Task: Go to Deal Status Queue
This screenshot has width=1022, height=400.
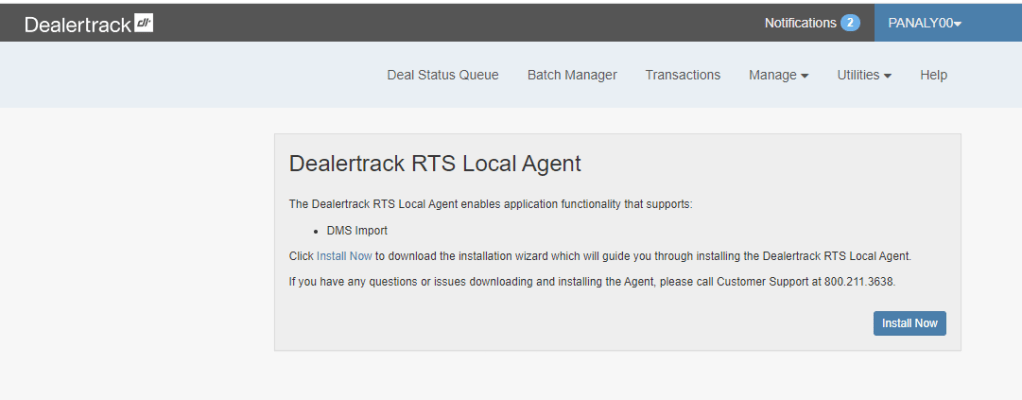Action: (443, 75)
